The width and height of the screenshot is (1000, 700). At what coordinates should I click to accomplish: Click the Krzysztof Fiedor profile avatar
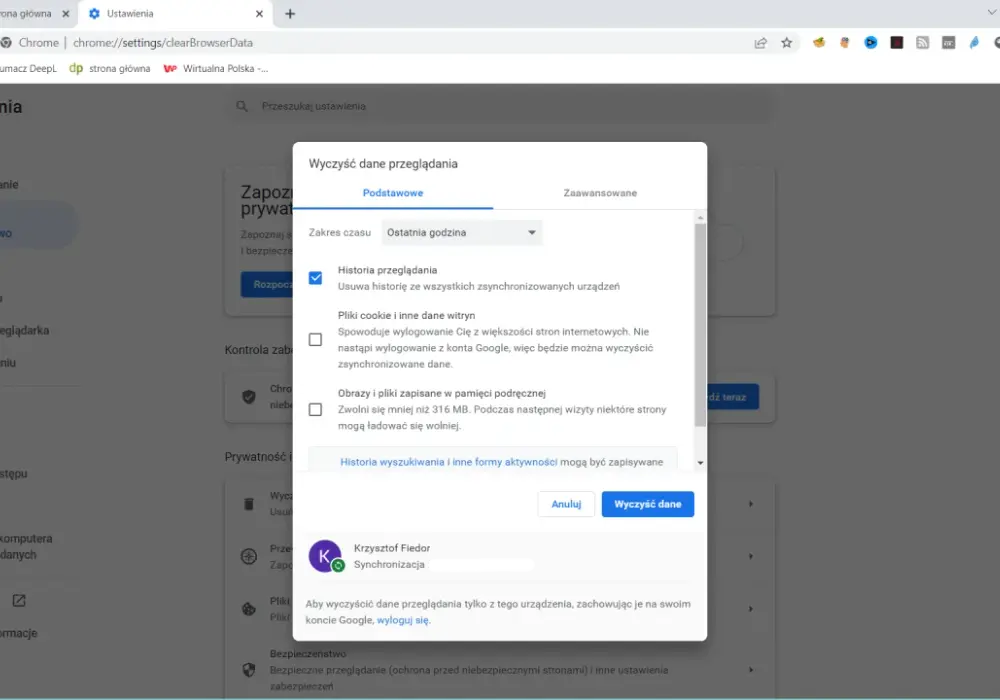point(325,556)
